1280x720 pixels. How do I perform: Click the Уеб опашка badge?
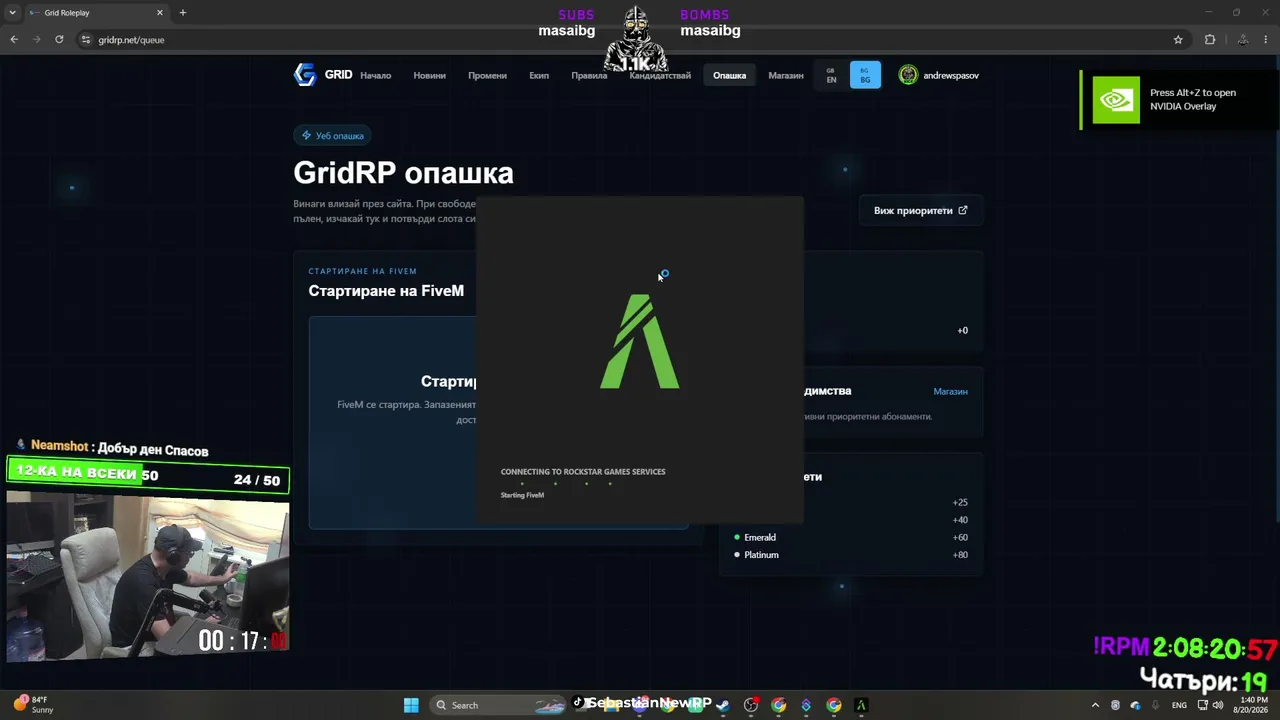tap(333, 136)
